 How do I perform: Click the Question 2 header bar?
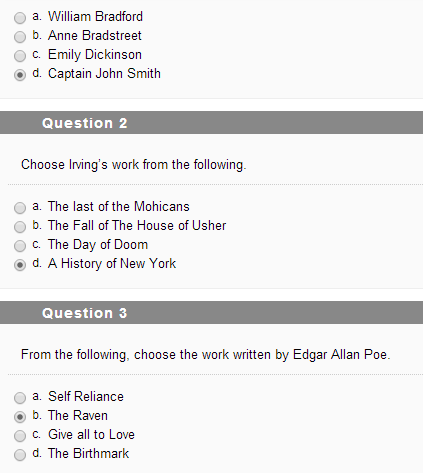(211, 123)
